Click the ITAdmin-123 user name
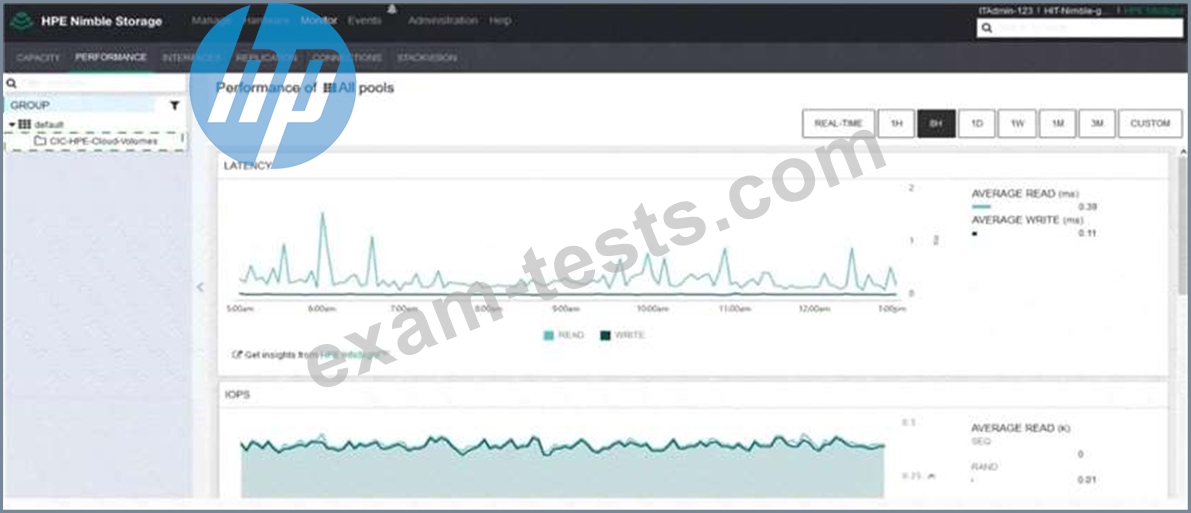 tap(1006, 10)
